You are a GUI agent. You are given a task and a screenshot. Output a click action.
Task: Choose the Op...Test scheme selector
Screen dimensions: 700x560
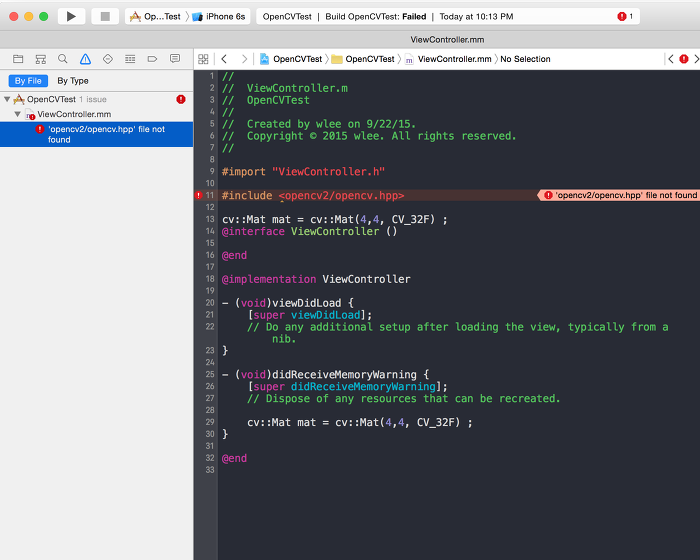[156, 17]
